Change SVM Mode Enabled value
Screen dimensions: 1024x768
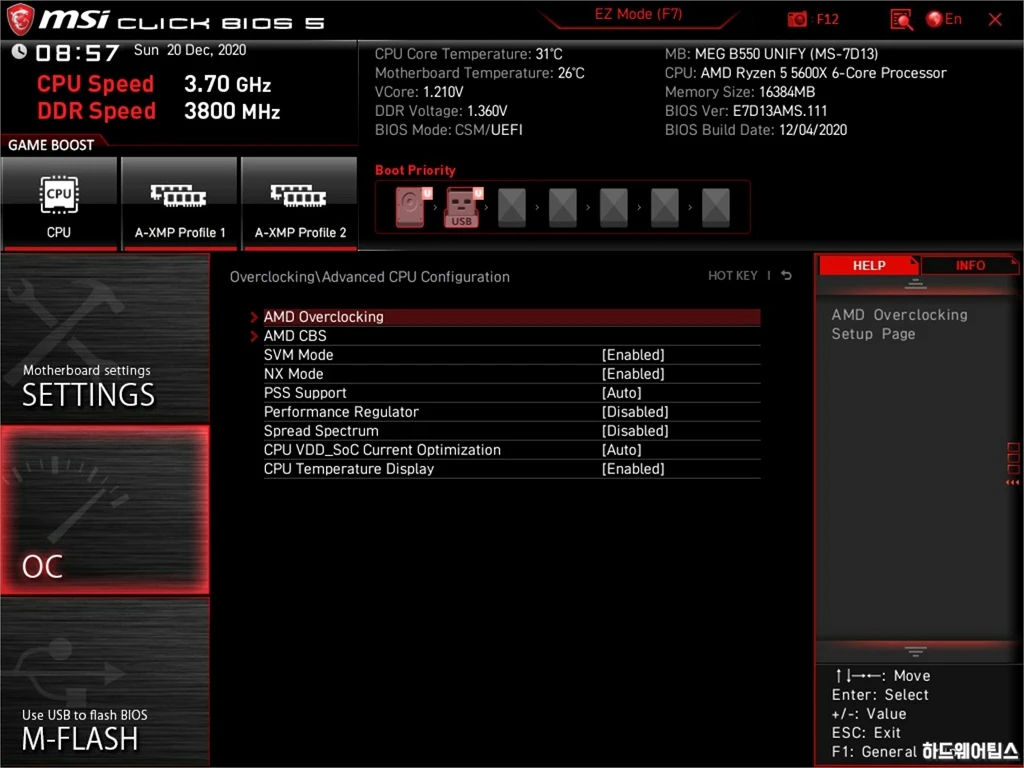pos(633,355)
